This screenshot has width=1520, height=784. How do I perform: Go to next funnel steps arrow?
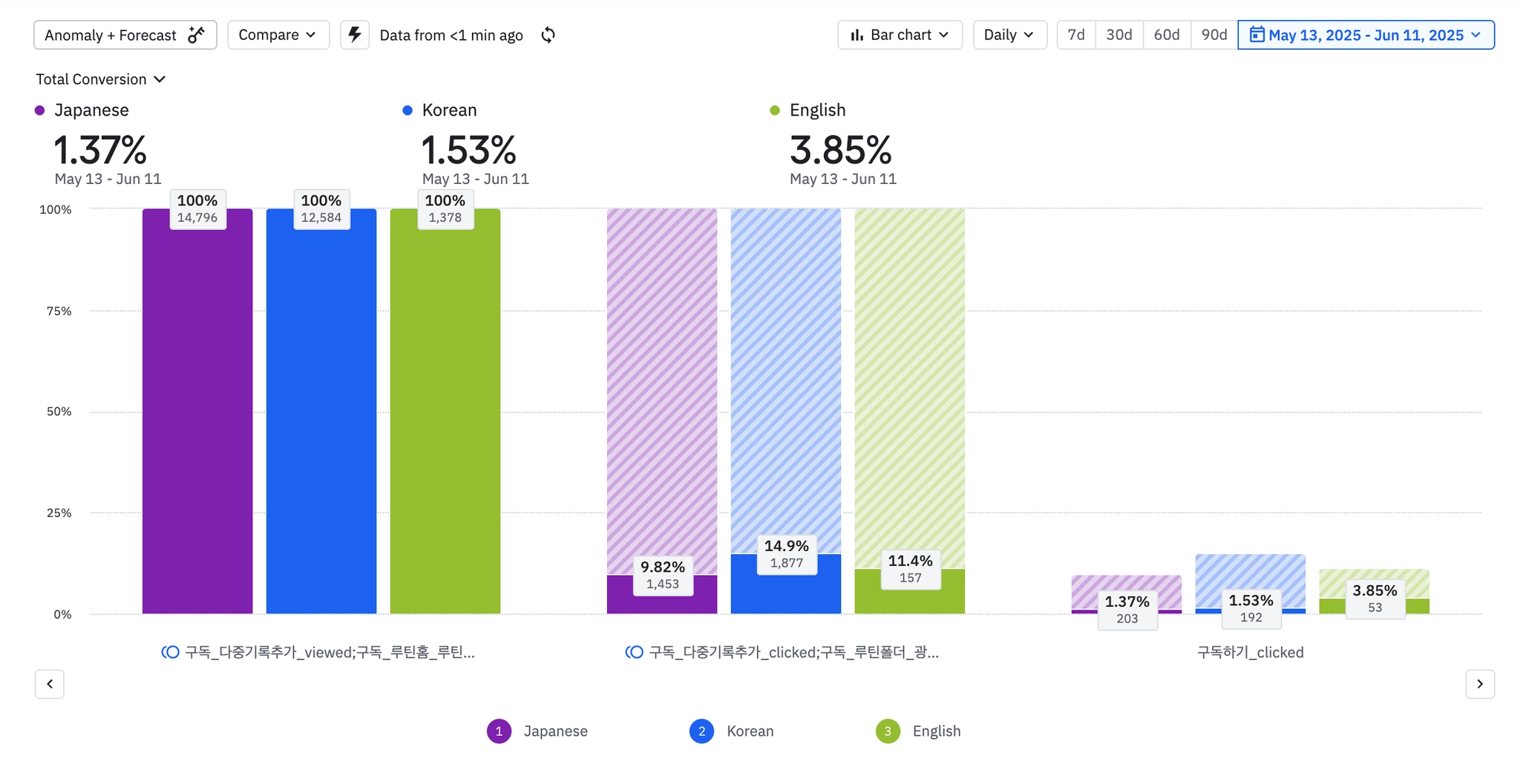click(1480, 684)
